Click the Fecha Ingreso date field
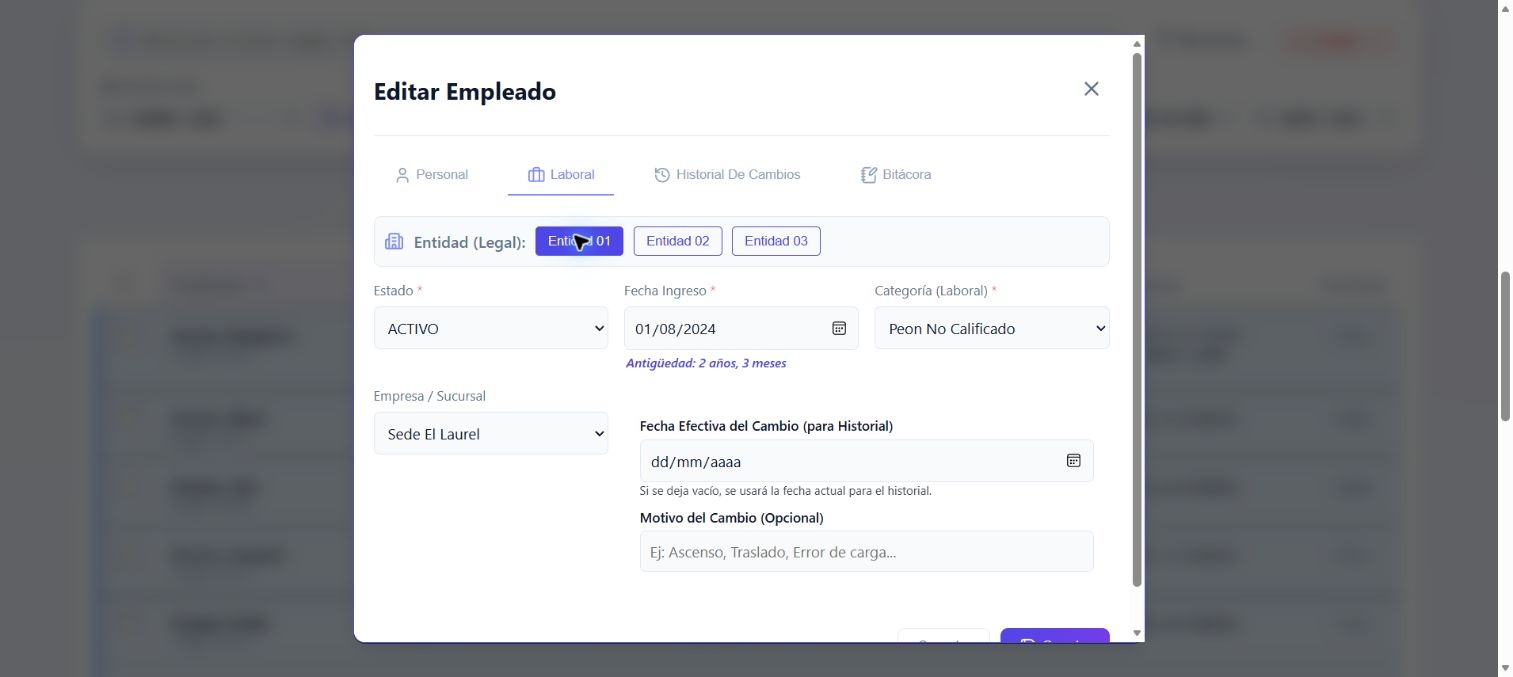1513x677 pixels. tap(741, 328)
